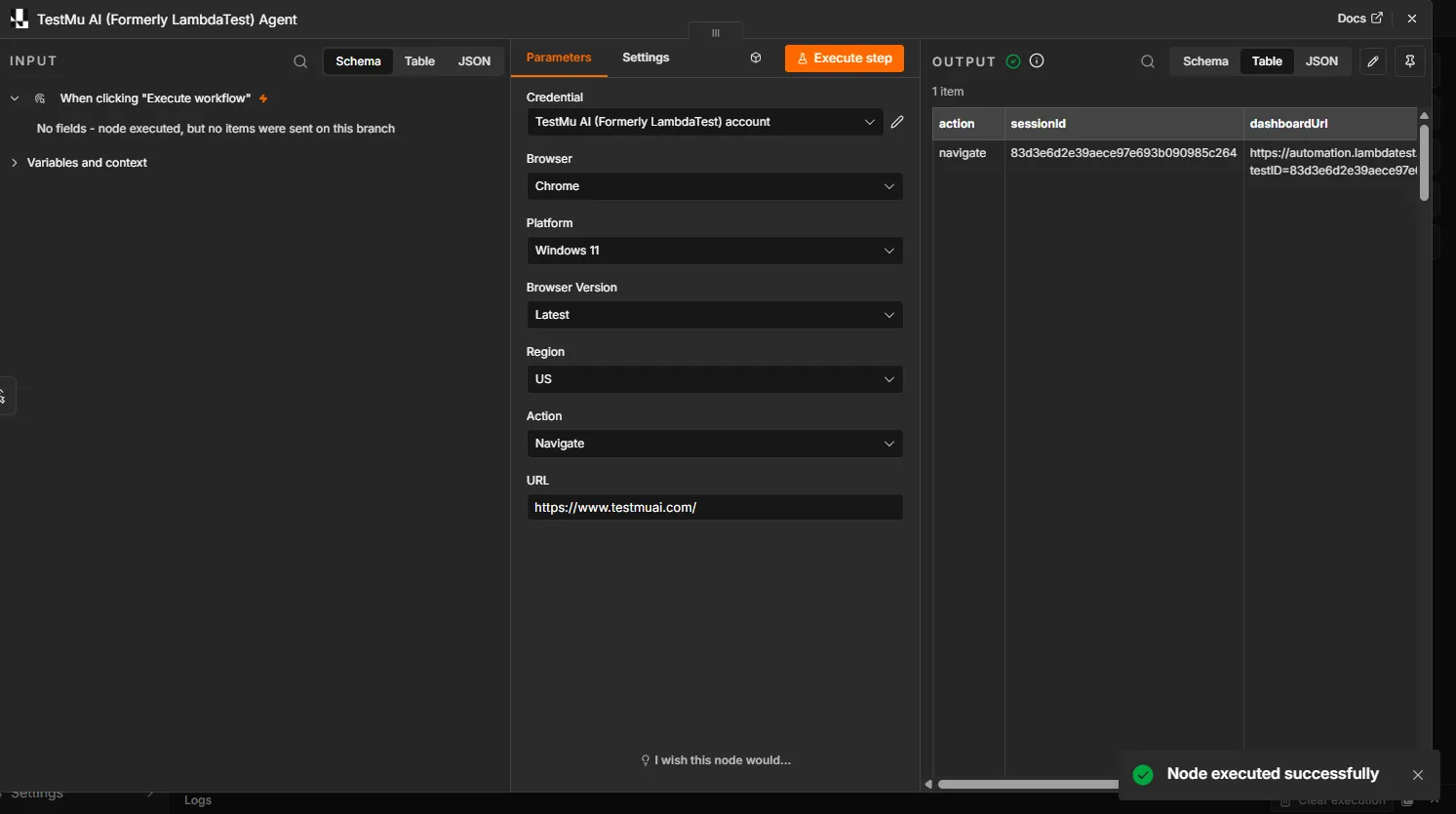
Task: Click the TestMu AI node logo icon
Action: click(x=19, y=19)
